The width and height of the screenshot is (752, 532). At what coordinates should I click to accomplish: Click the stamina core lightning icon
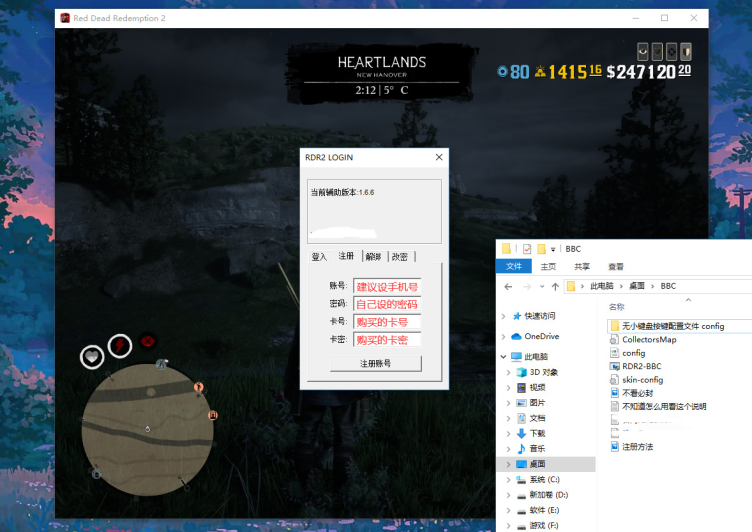point(120,346)
